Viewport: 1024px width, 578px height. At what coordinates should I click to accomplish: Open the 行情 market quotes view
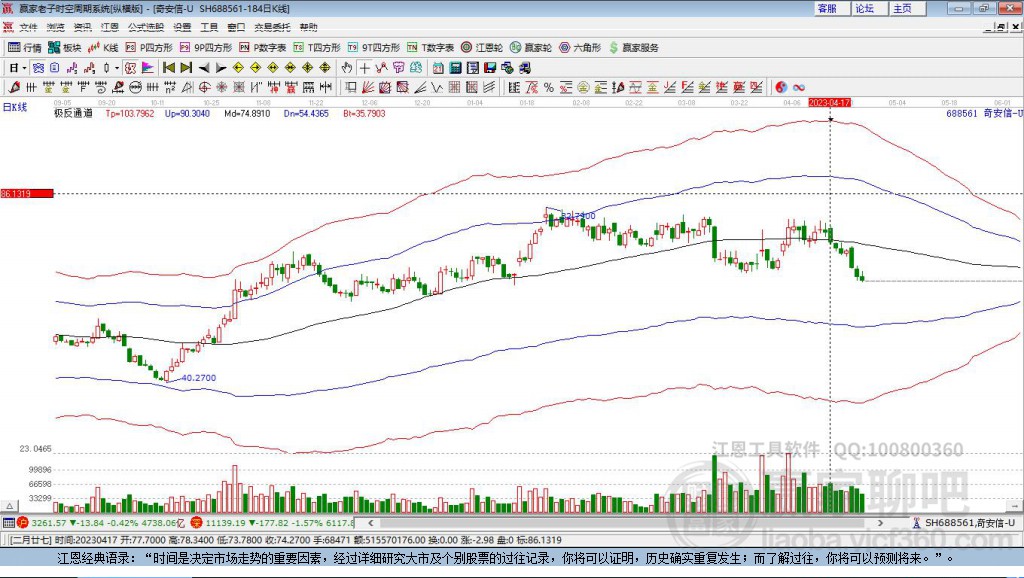[x=25, y=47]
